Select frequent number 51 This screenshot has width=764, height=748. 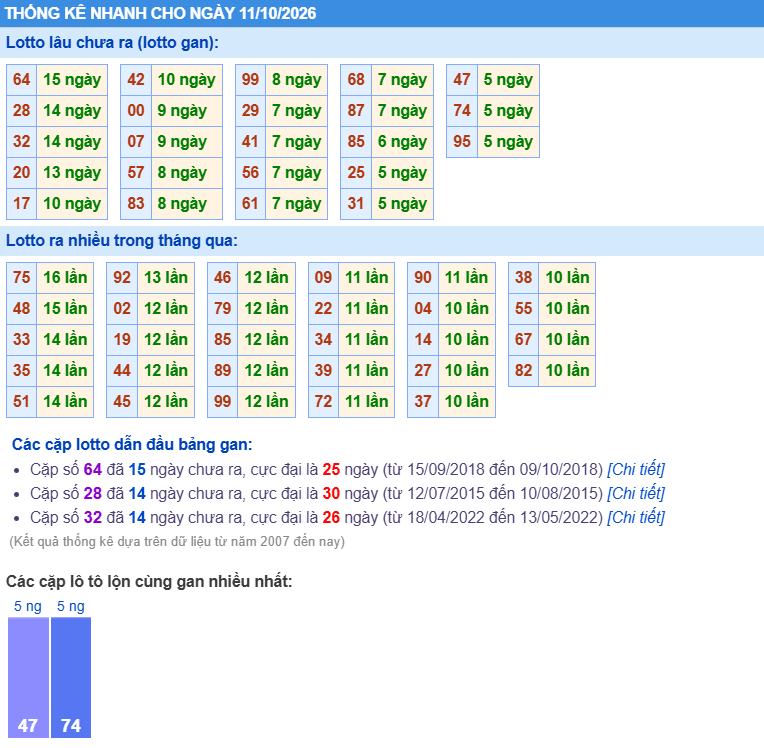coord(21,402)
